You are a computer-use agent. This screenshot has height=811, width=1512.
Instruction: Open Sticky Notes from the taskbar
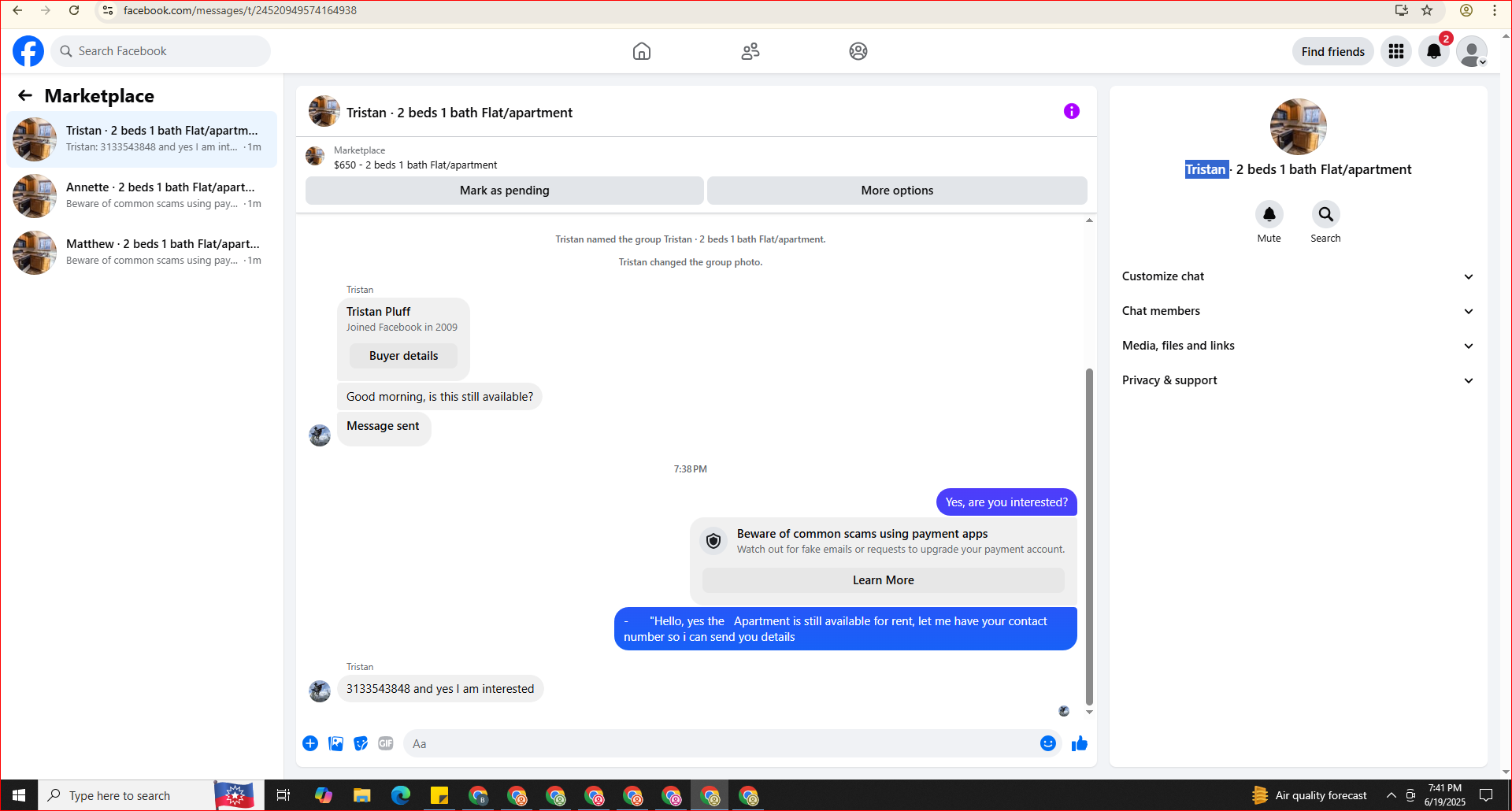pyautogui.click(x=439, y=795)
